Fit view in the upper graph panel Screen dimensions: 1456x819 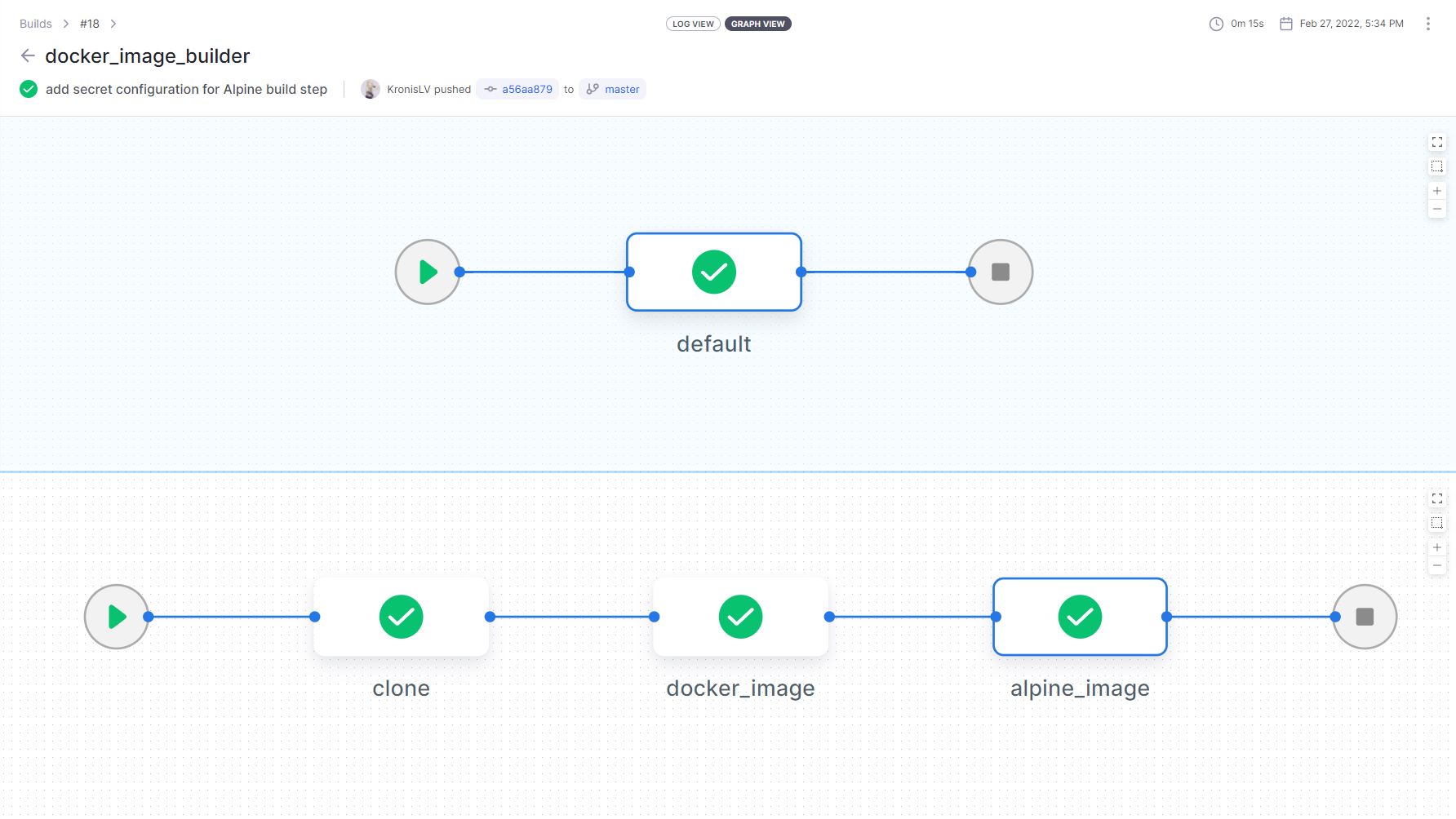1437,142
